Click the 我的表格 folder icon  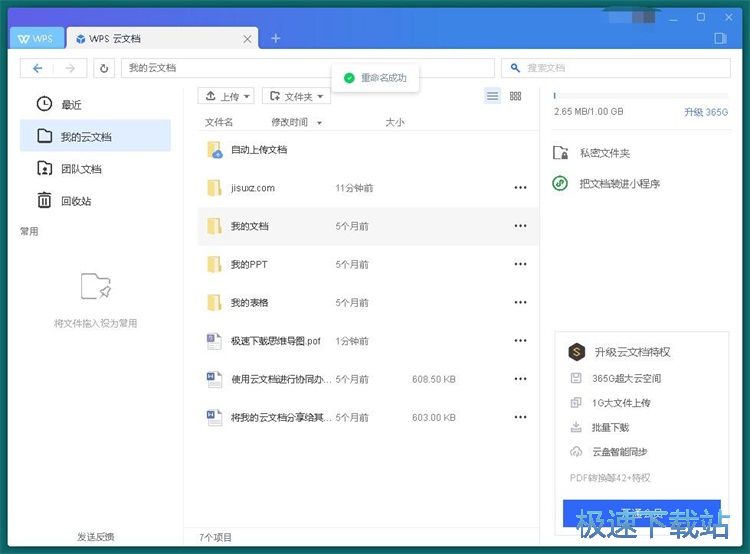pos(214,303)
